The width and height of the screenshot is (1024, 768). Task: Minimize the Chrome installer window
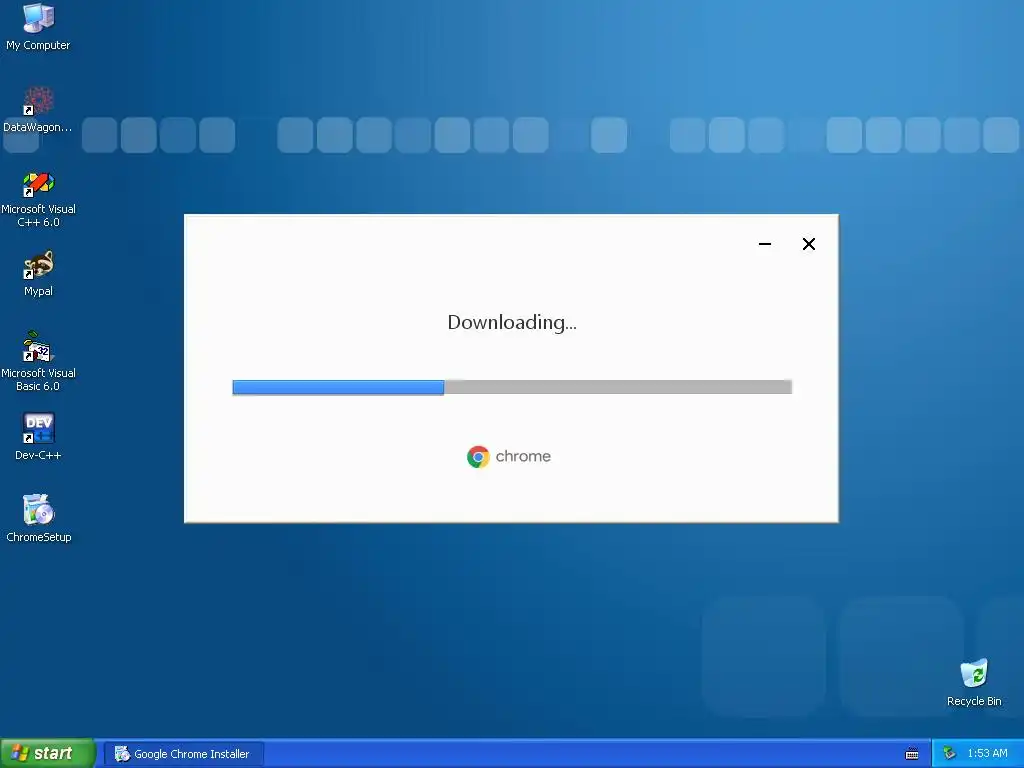[x=765, y=244]
